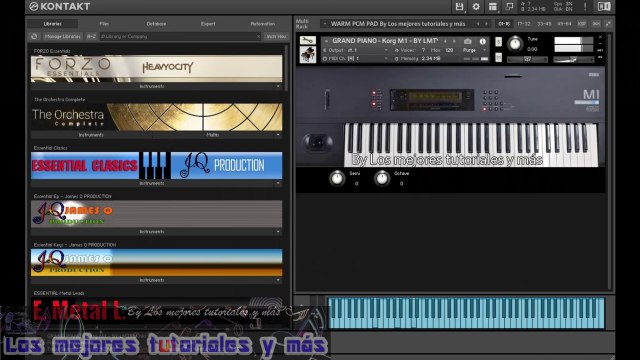Viewport: 640px width, 360px height.
Task: Refresh library list icon
Action: [x=34, y=36]
